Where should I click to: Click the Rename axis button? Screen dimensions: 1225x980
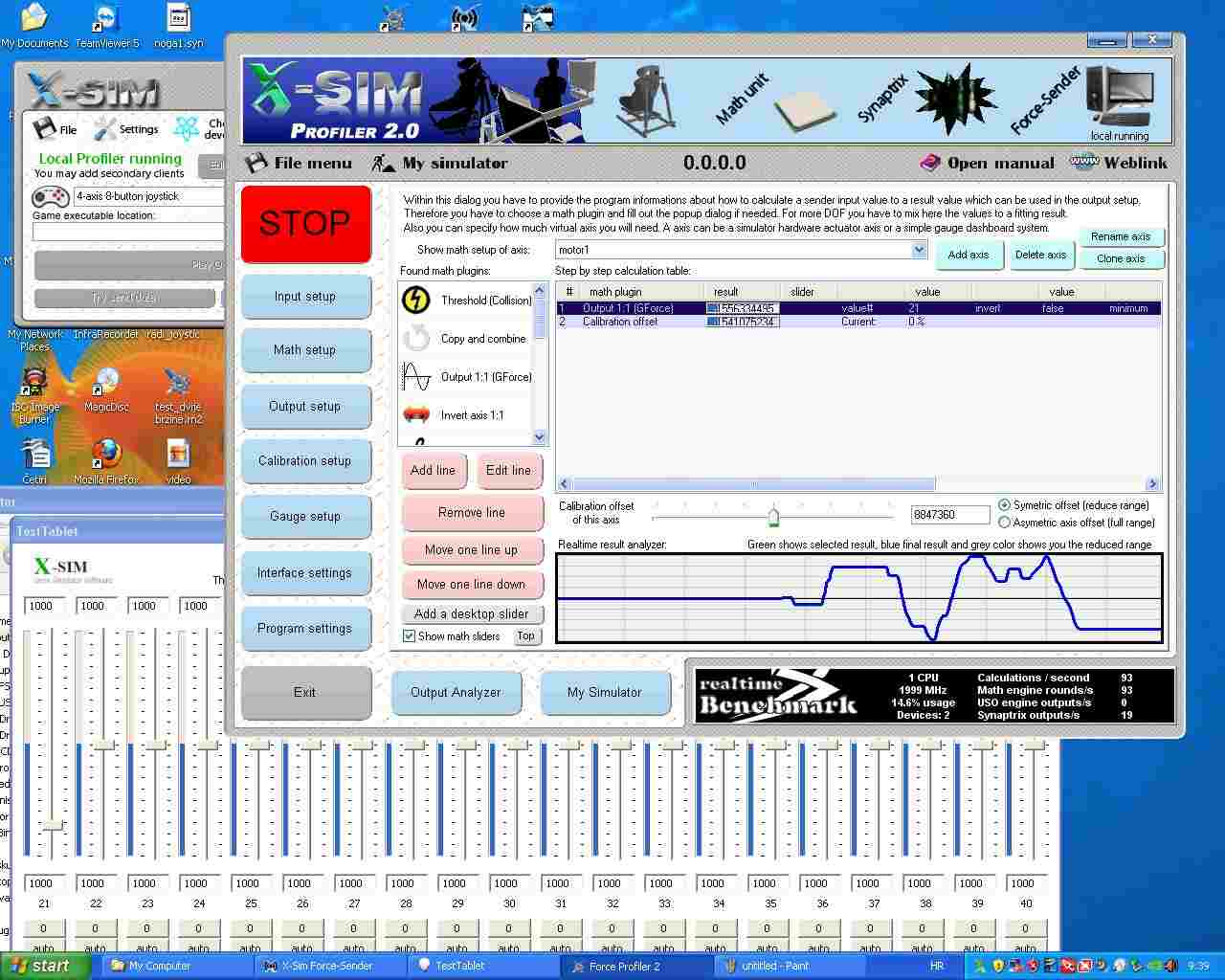coord(1121,236)
